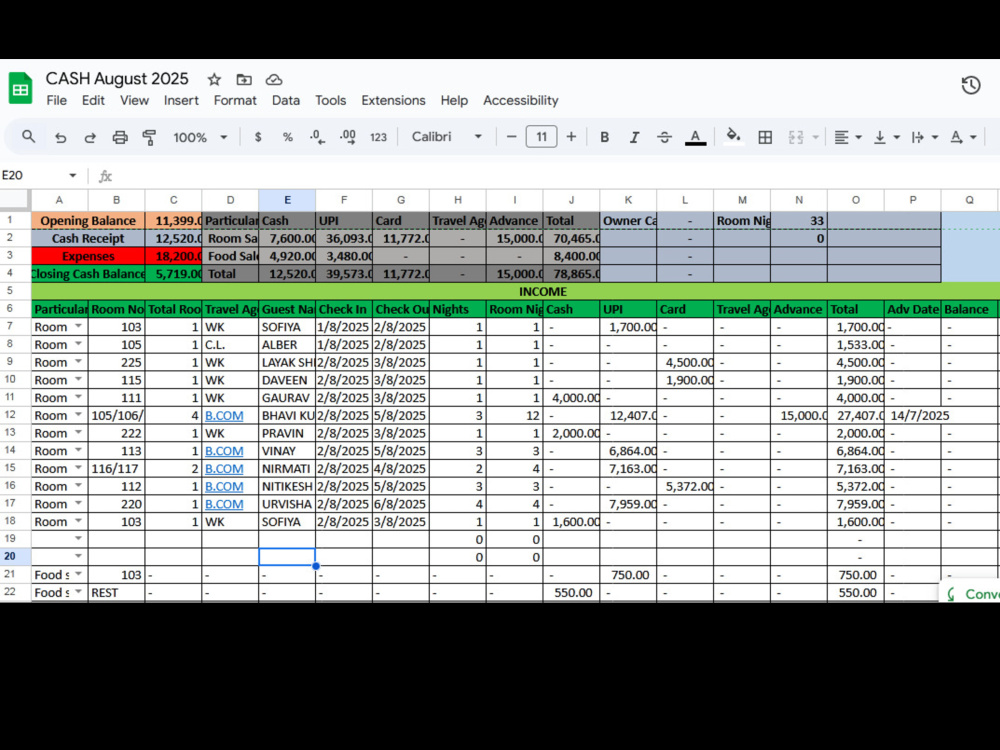
Task: Click the formula bar input
Action: 555,175
